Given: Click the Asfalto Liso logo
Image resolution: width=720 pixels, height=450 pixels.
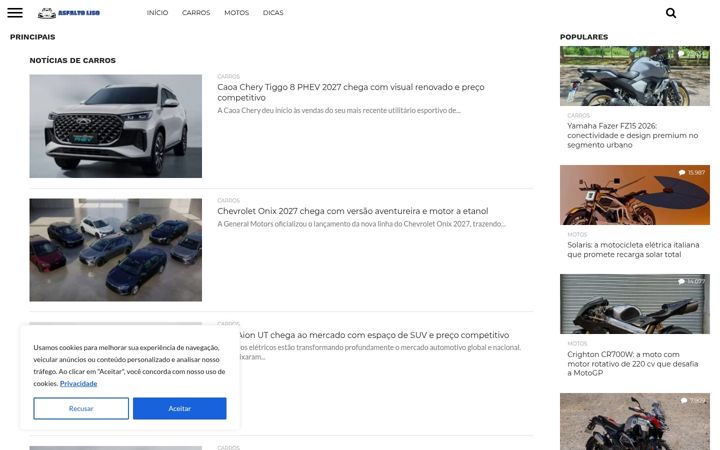Looking at the screenshot, I should 69,13.
